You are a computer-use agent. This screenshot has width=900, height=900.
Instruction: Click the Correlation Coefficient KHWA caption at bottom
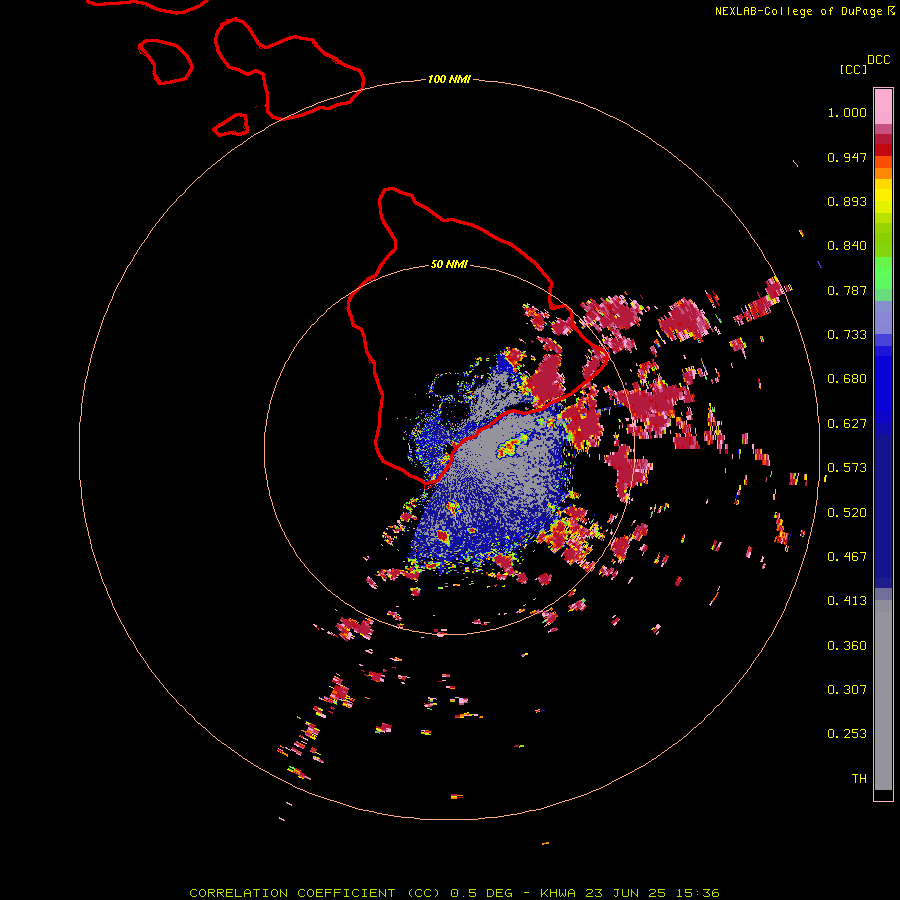point(454,893)
